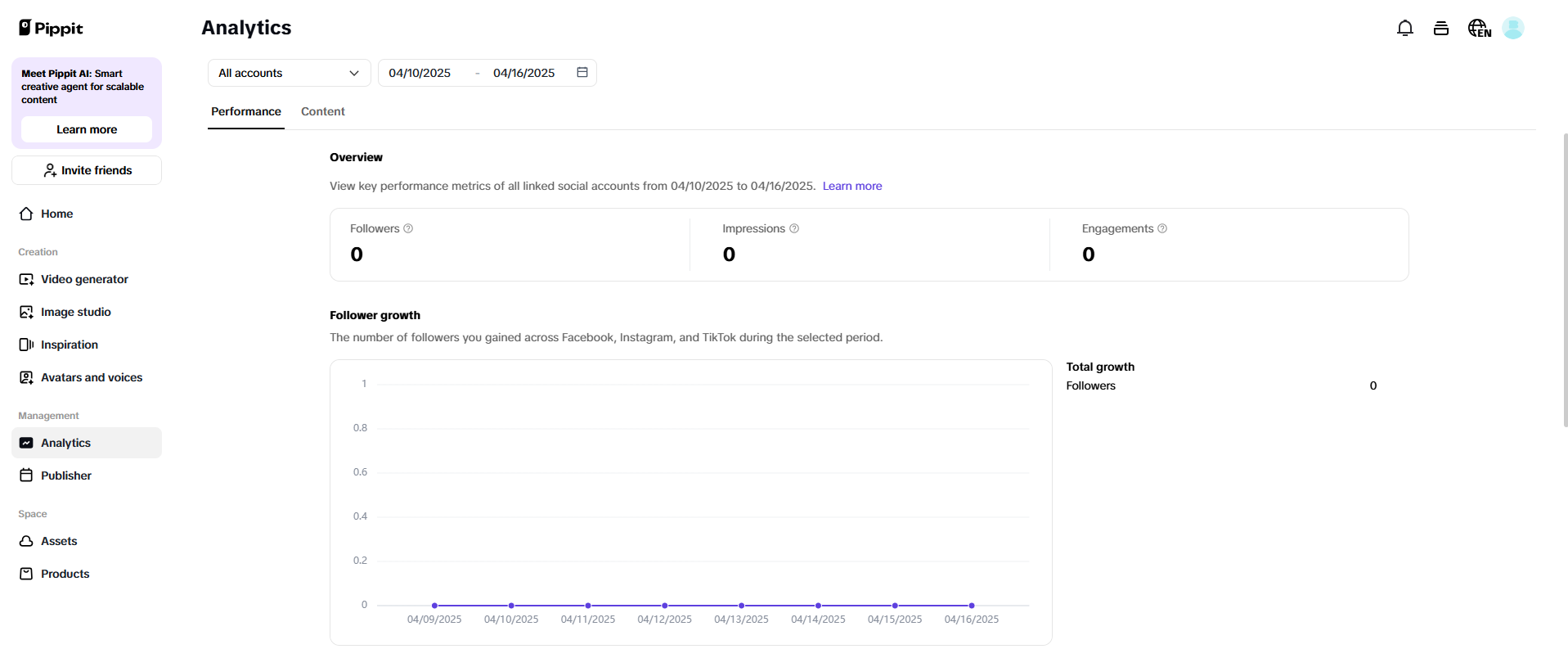
Task: Click the Video generator icon
Action: pos(26,279)
